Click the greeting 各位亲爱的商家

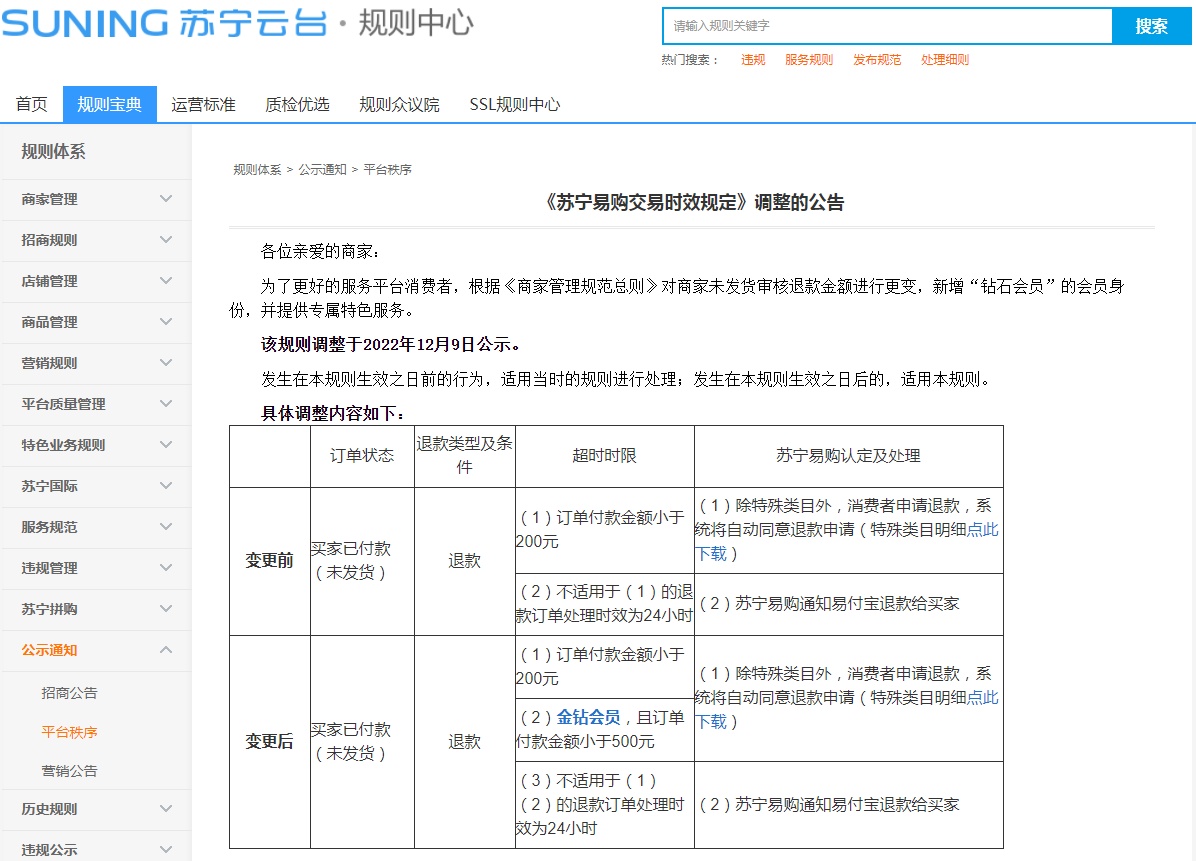click(320, 252)
